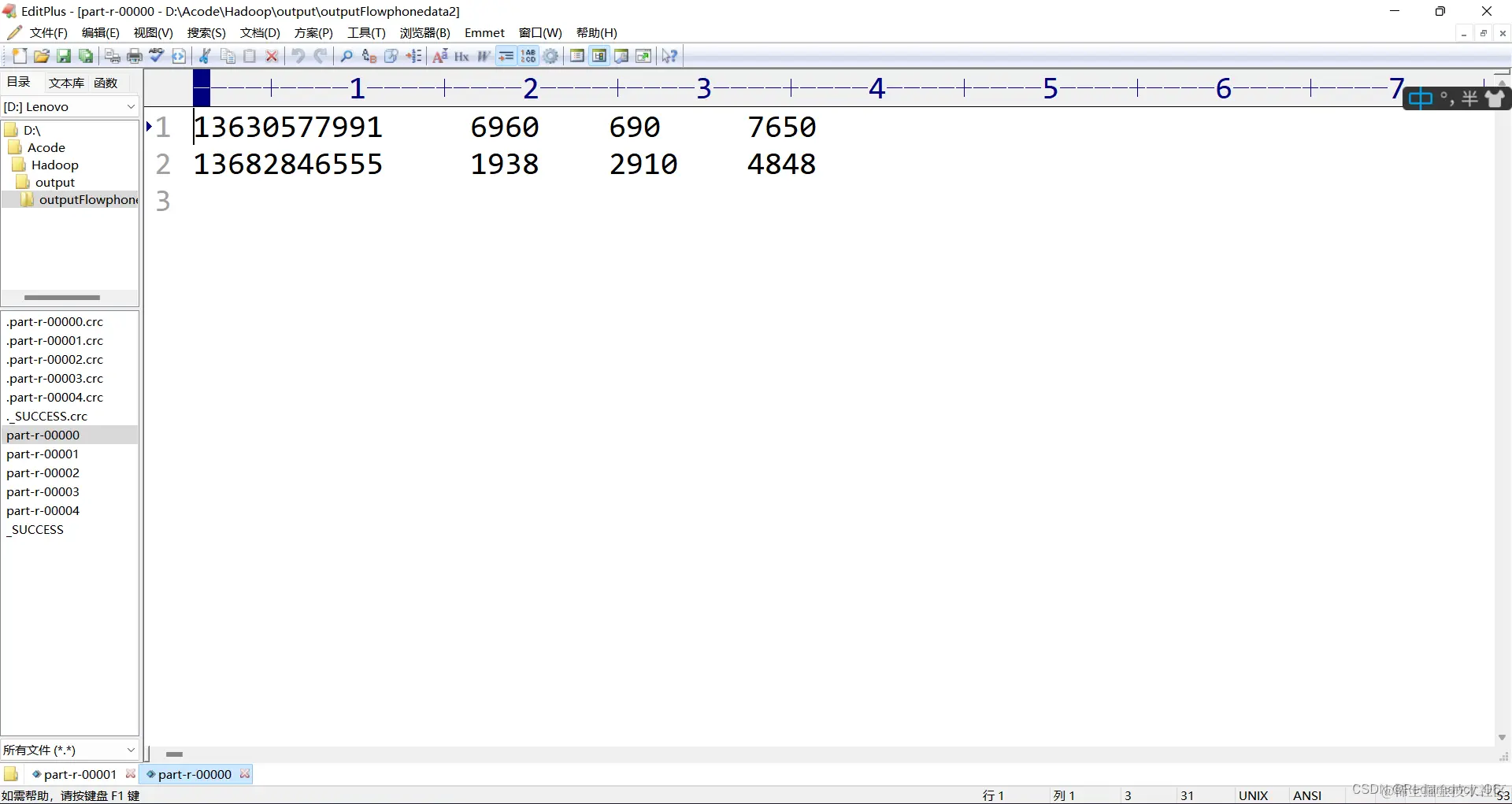Switch to the part-r-00001 document tab
This screenshot has width=1512, height=804.
click(80, 774)
